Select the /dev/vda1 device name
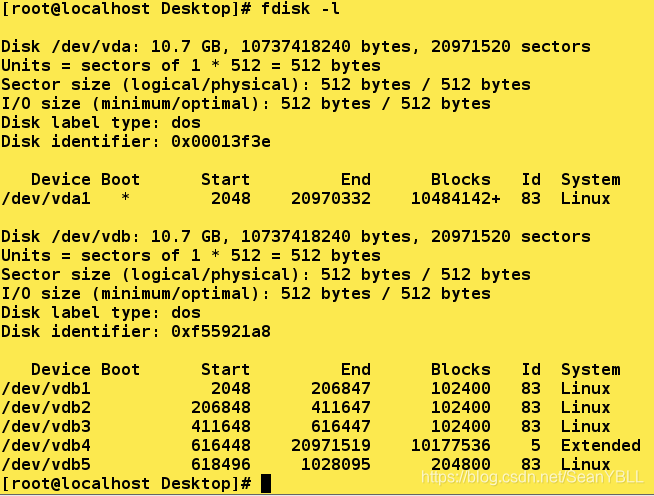This screenshot has height=496, width=654. (x=45, y=199)
